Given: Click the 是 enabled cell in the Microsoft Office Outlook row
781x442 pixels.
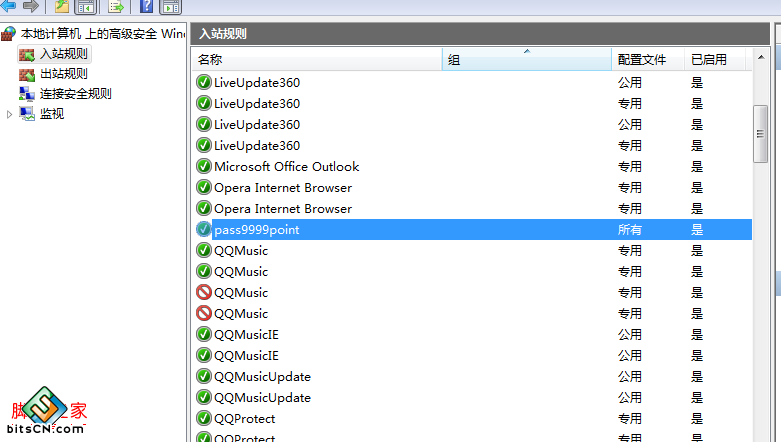Looking at the screenshot, I should 697,166.
